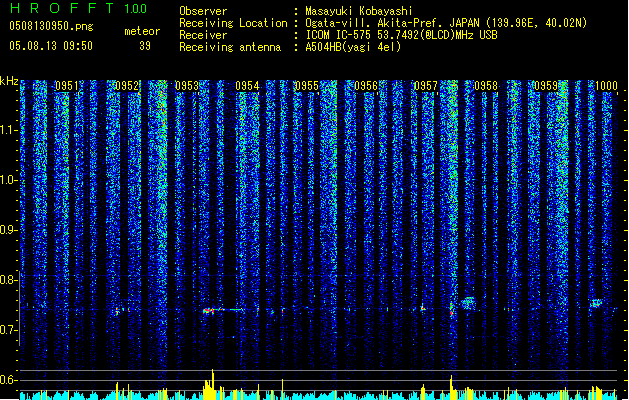This screenshot has width=629, height=400.
Task: Click the Observer label
Action: point(203,11)
